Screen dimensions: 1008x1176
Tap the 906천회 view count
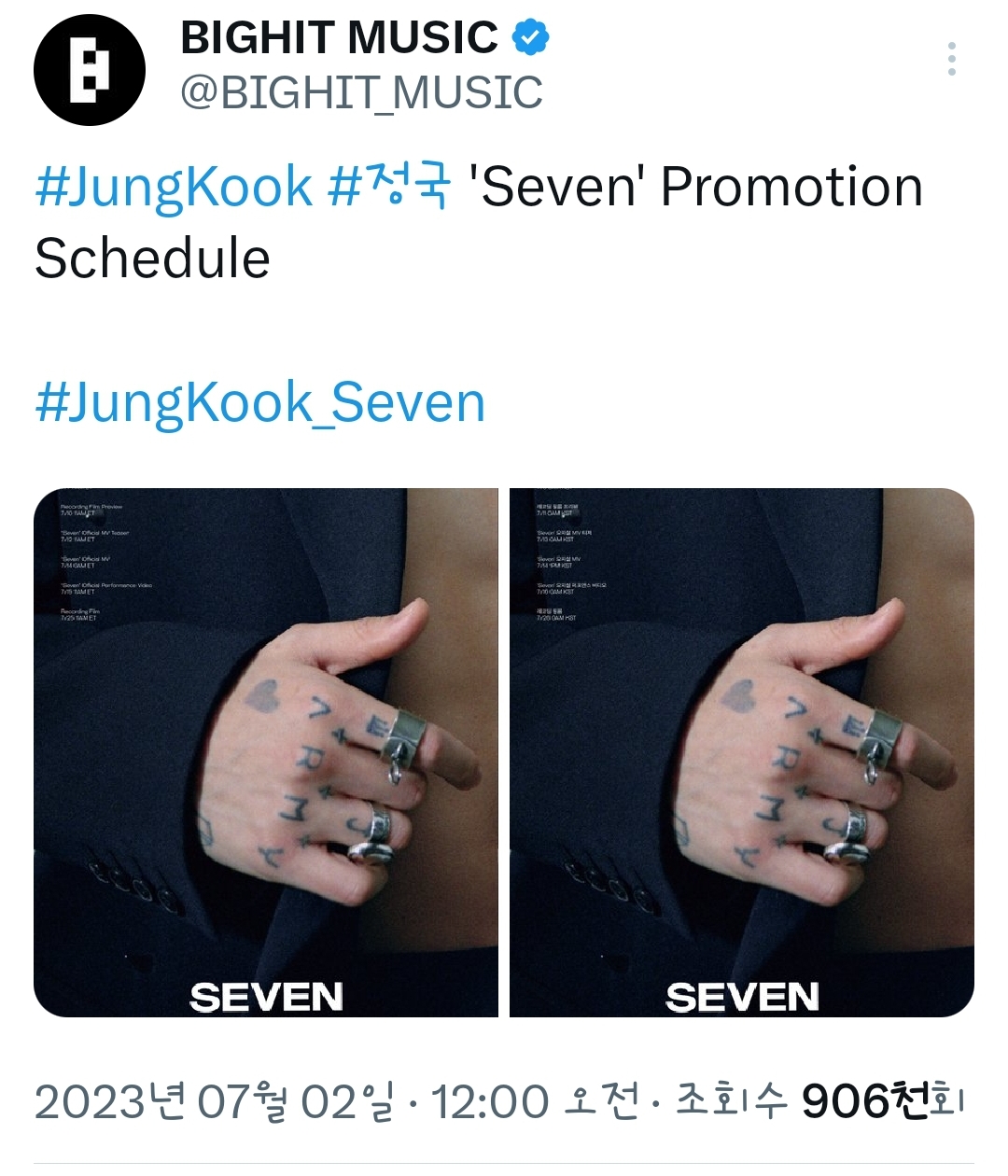click(882, 1102)
